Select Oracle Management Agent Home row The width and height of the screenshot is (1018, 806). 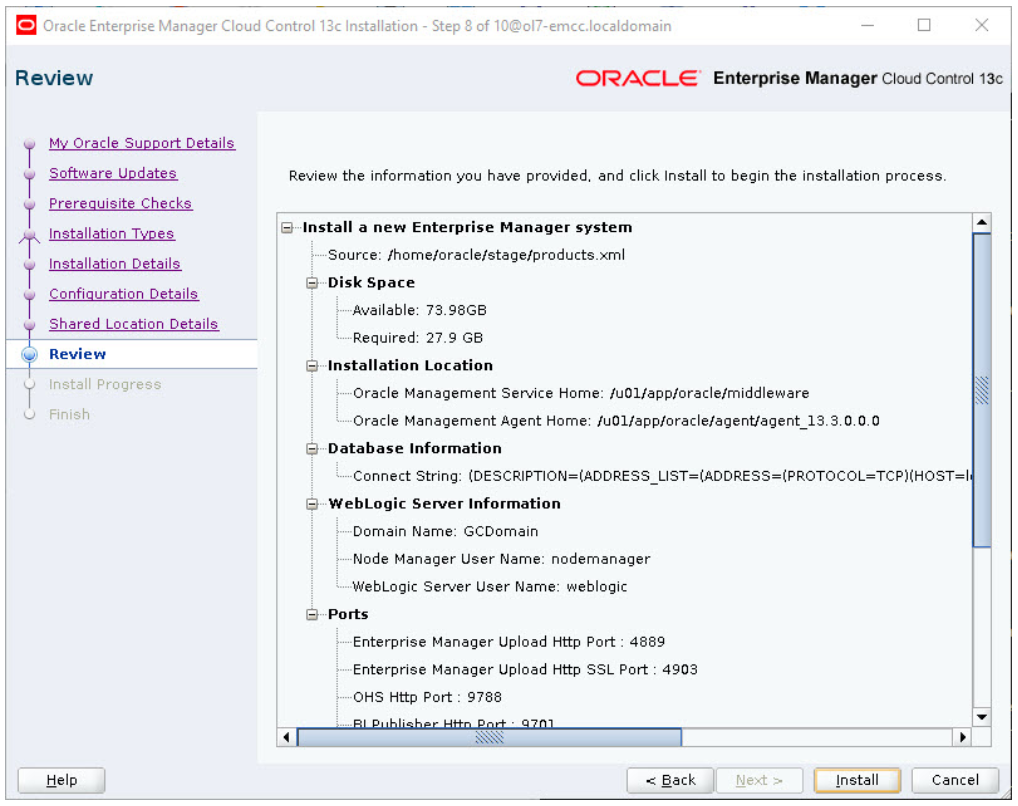pos(616,421)
